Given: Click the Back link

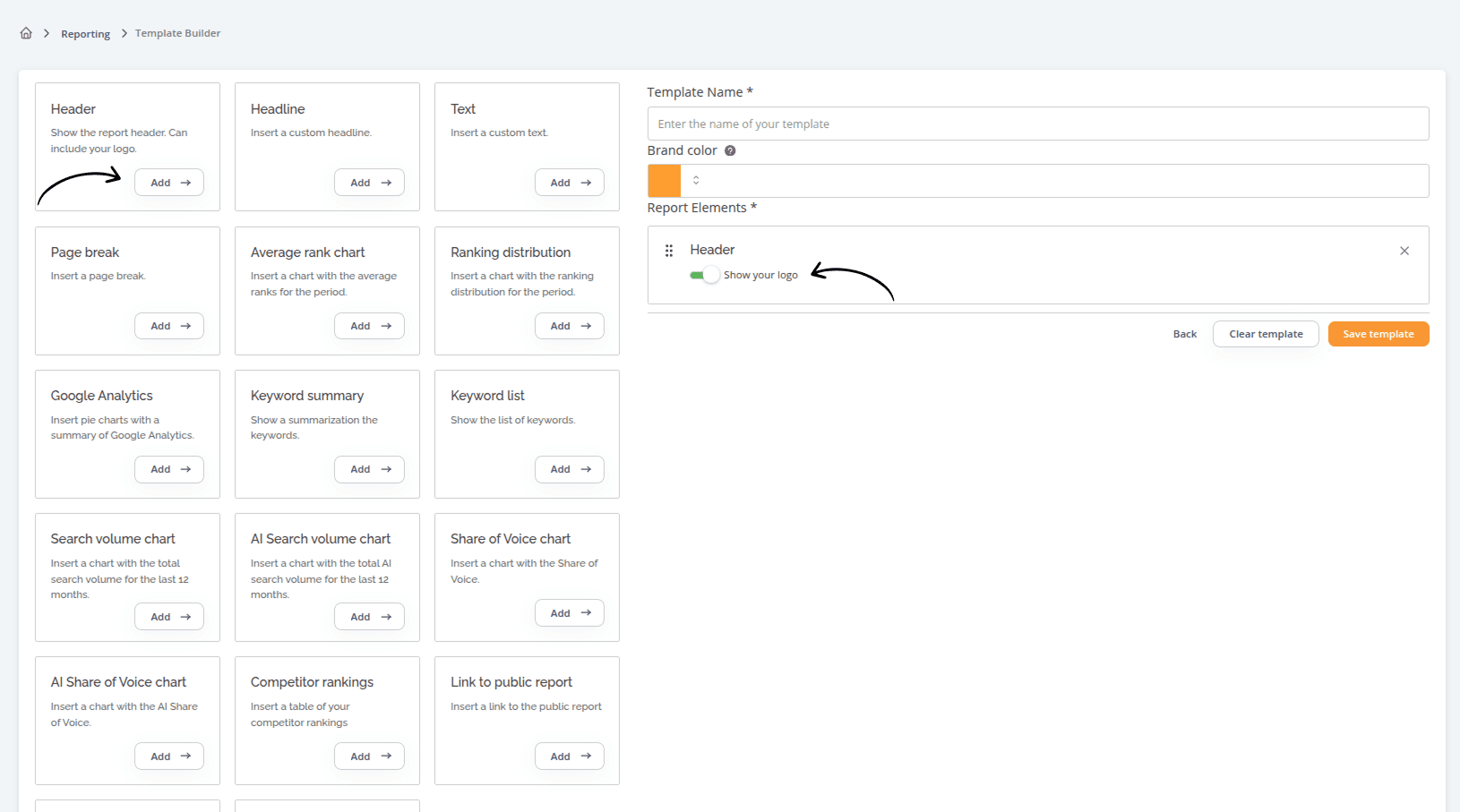Looking at the screenshot, I should (1185, 334).
